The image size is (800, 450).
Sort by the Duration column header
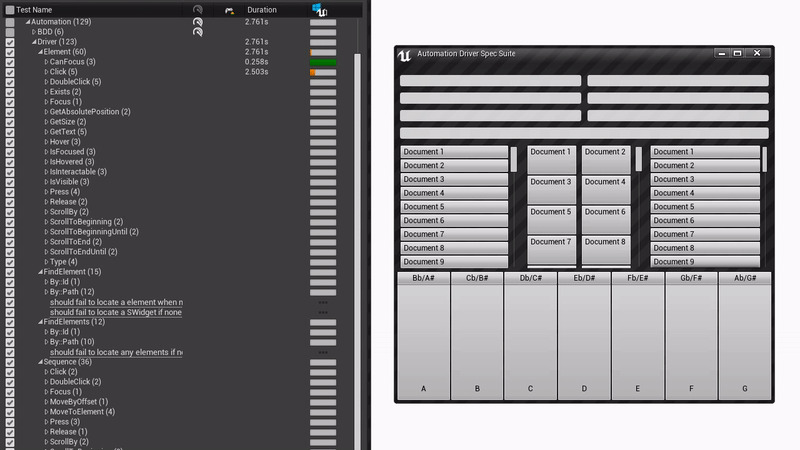point(262,10)
